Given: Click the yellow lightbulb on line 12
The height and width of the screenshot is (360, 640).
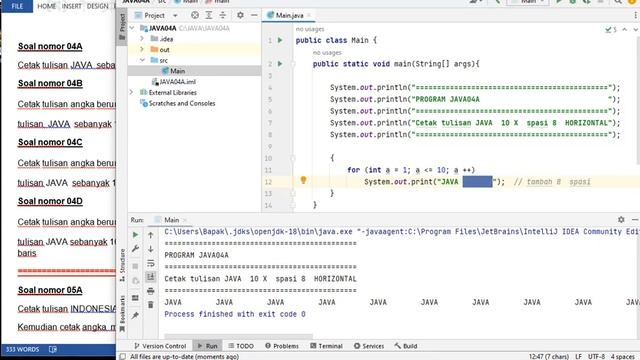Looking at the screenshot, I should coord(303,180).
